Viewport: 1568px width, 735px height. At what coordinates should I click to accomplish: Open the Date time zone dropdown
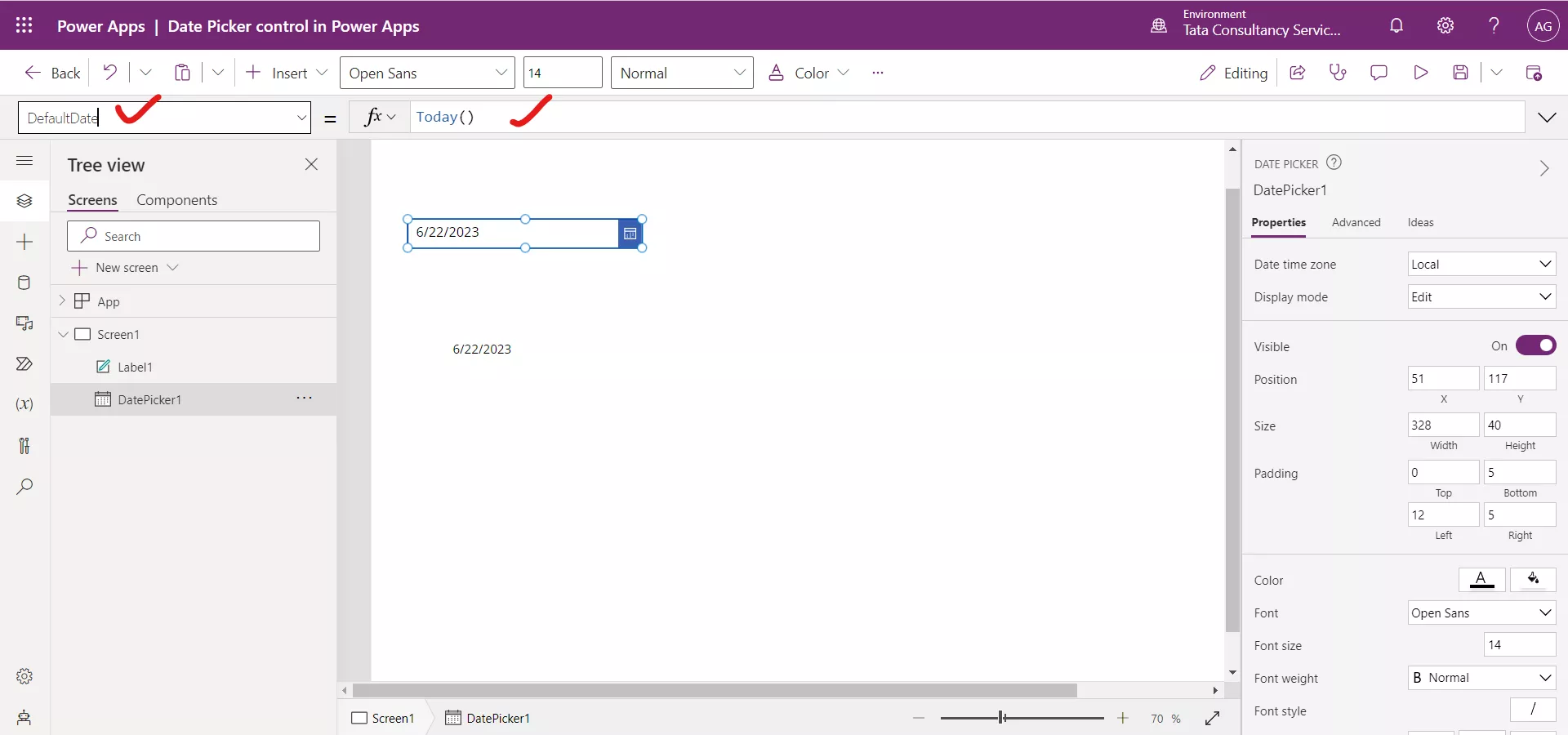pyautogui.click(x=1481, y=264)
